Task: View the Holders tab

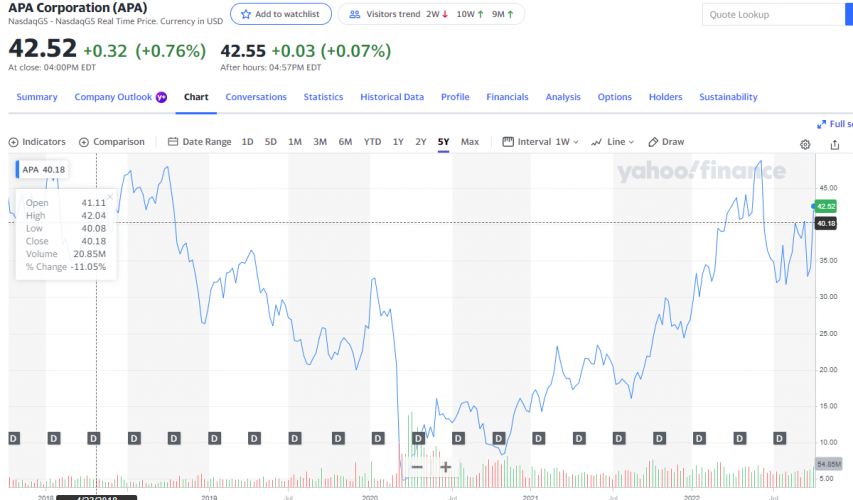Action: tap(665, 97)
